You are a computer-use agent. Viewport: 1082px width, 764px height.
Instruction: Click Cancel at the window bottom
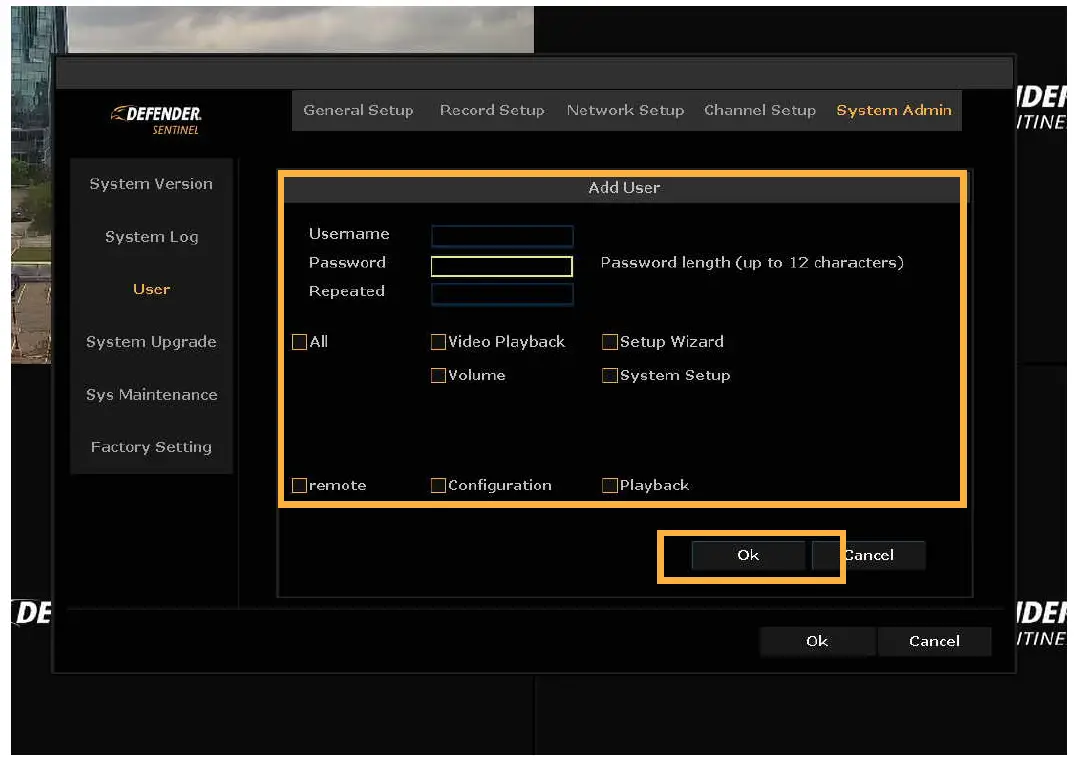click(x=934, y=641)
